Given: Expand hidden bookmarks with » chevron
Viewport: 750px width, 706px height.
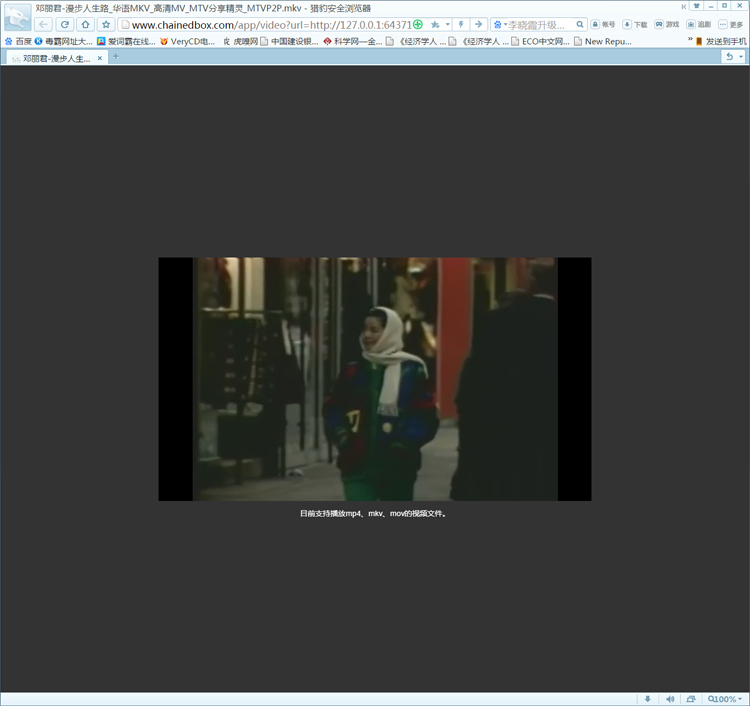Looking at the screenshot, I should (690, 41).
